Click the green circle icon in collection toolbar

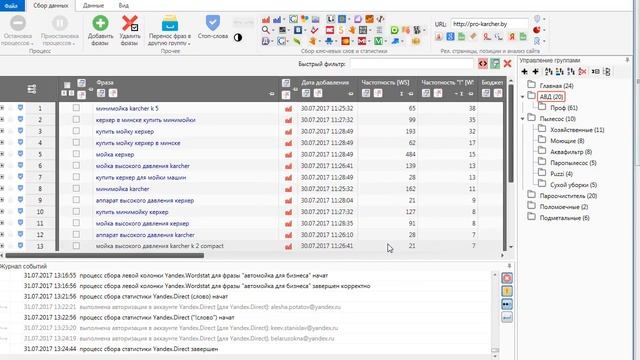[x=394, y=30]
